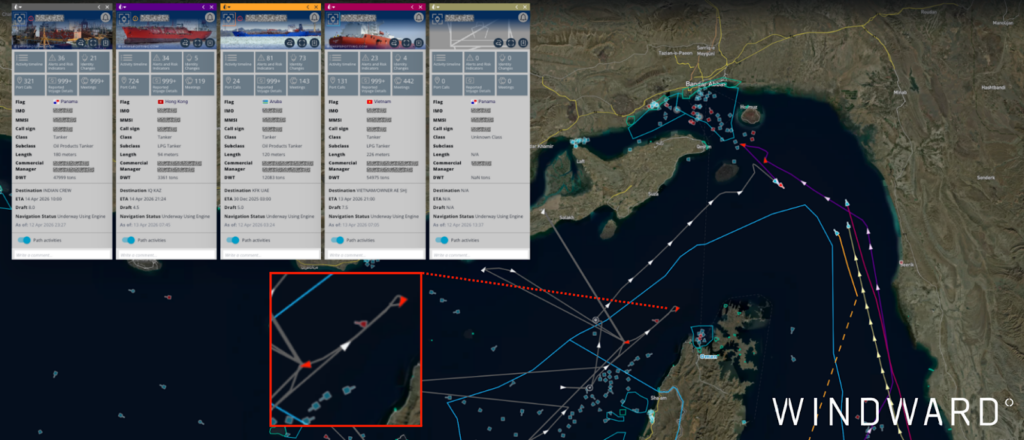Click the alert bell on the INDIAN CREW vessel card
Viewport: 1024px width, 440px height.
[x=105, y=18]
